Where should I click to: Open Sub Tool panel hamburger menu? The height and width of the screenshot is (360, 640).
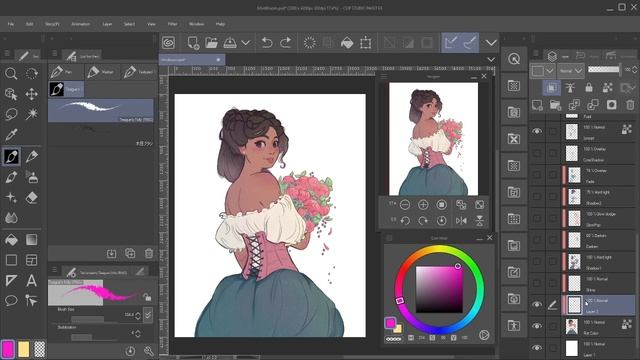click(x=54, y=53)
